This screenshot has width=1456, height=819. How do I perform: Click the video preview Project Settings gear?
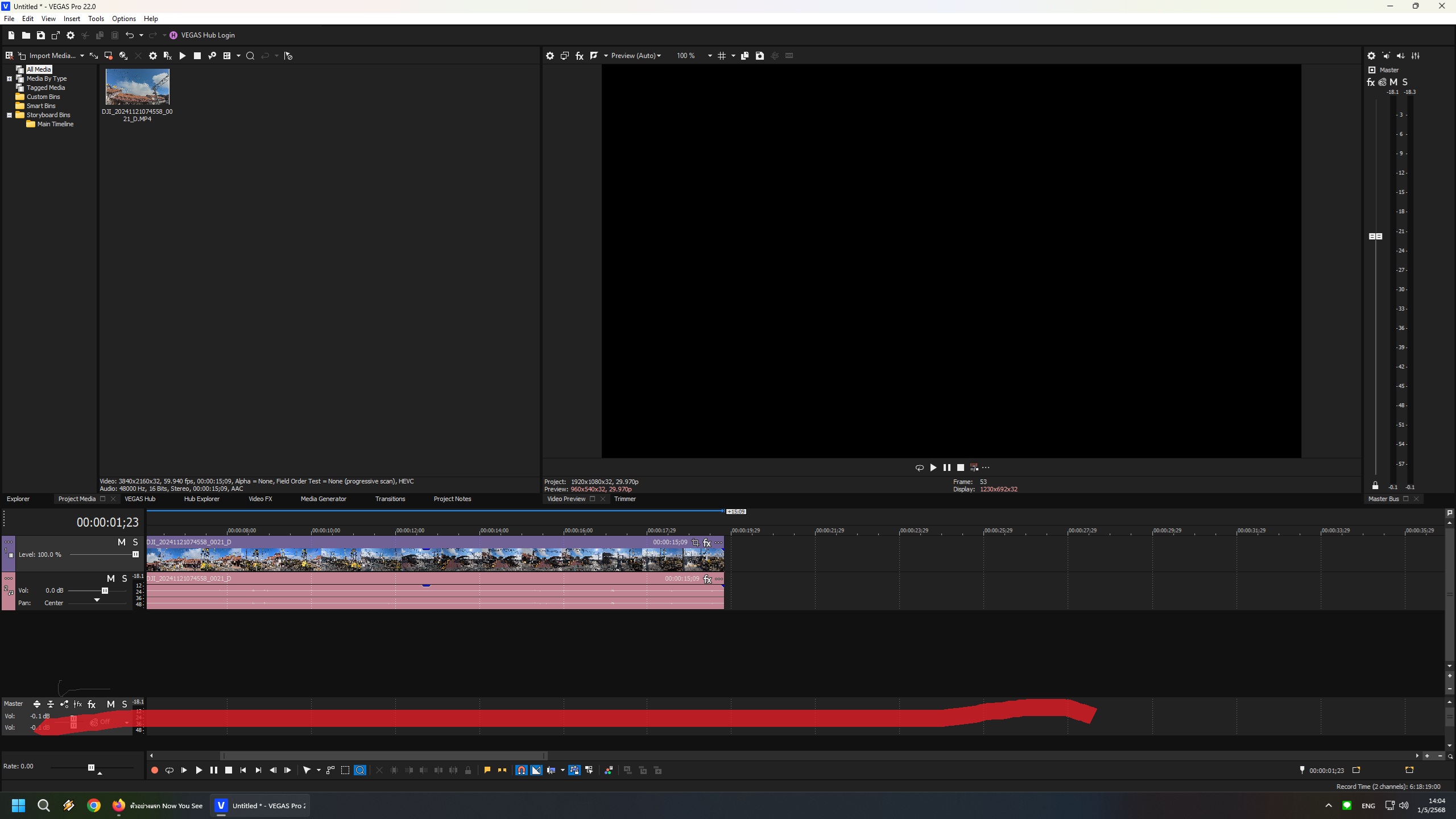pos(550,56)
